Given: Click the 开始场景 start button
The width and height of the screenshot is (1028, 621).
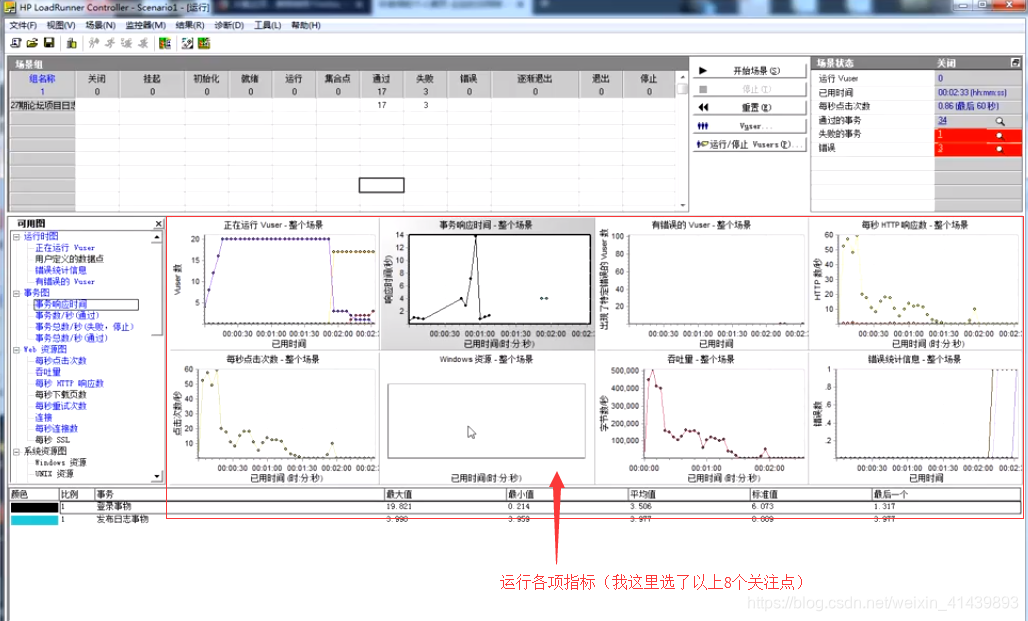Looking at the screenshot, I should 750,71.
